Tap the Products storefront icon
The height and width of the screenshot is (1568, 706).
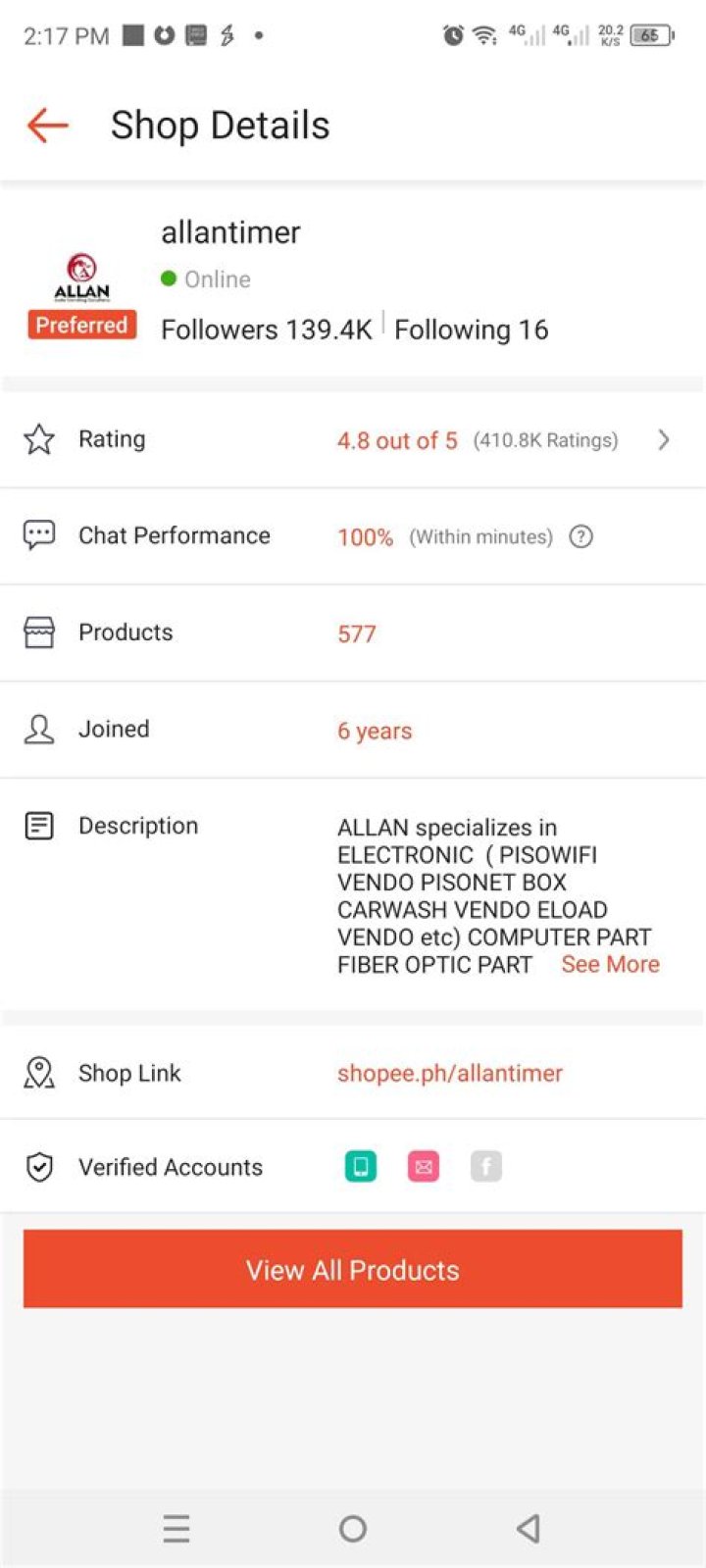click(39, 632)
